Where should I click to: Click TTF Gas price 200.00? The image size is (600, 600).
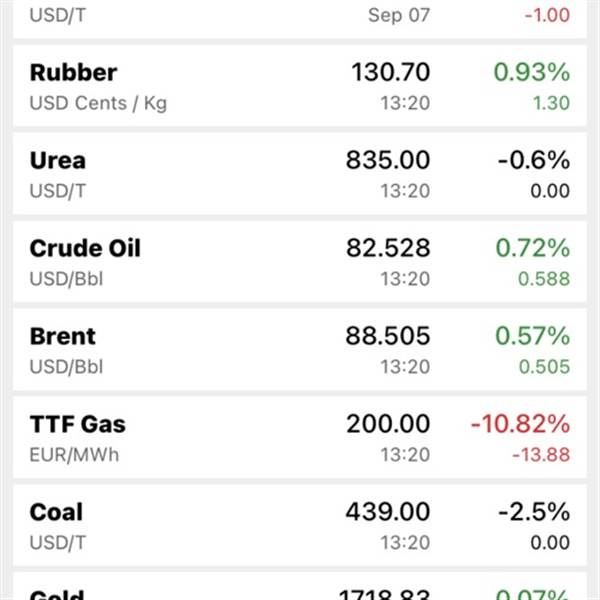(x=388, y=424)
